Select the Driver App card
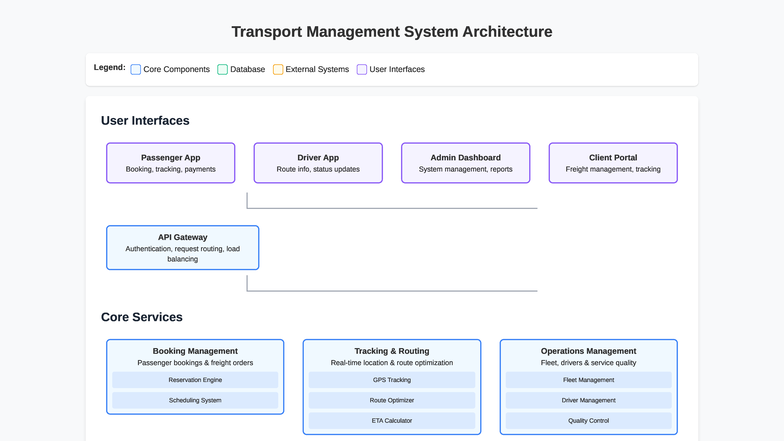 [x=318, y=163]
